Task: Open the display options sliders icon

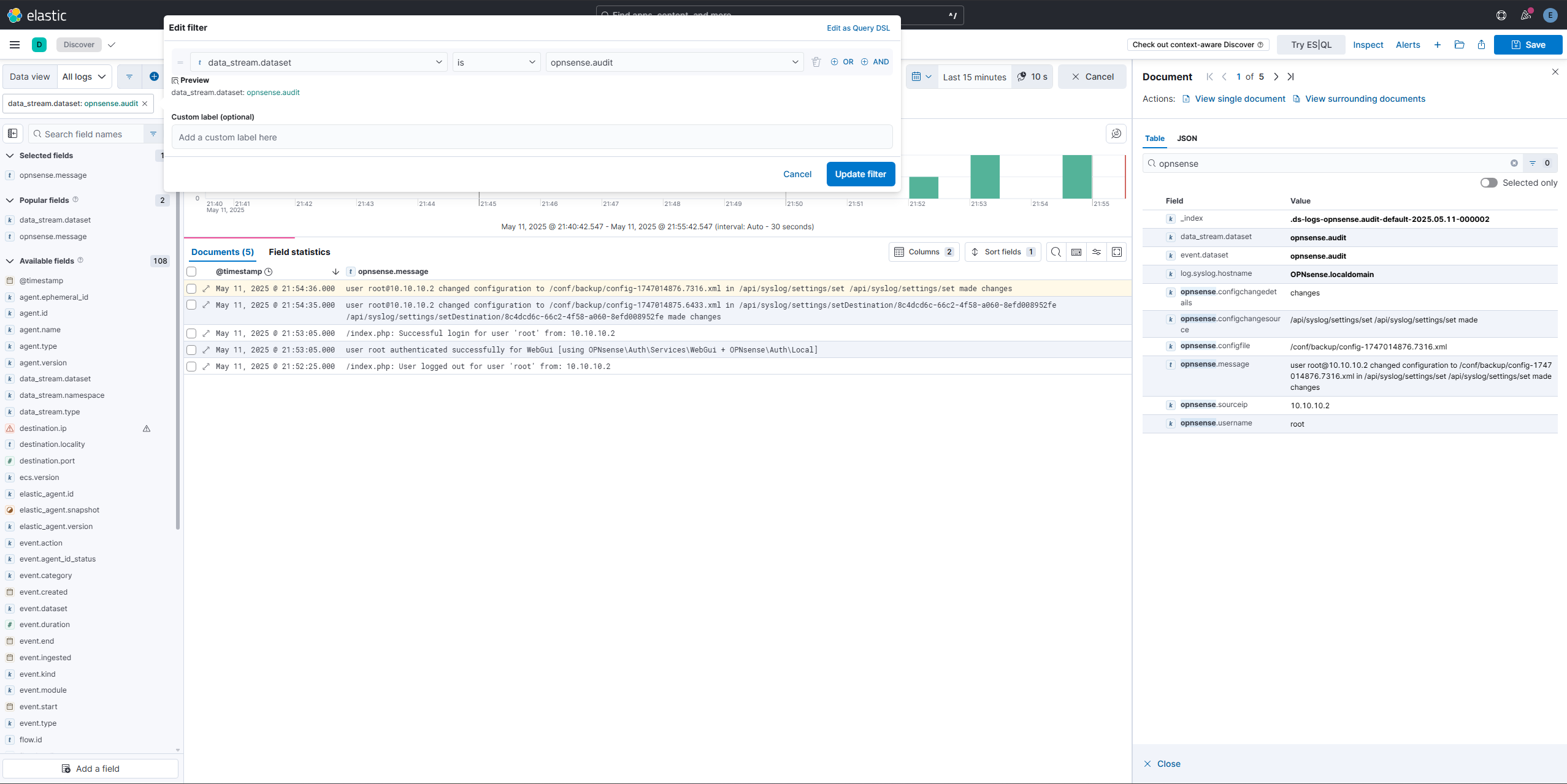Action: point(1097,252)
